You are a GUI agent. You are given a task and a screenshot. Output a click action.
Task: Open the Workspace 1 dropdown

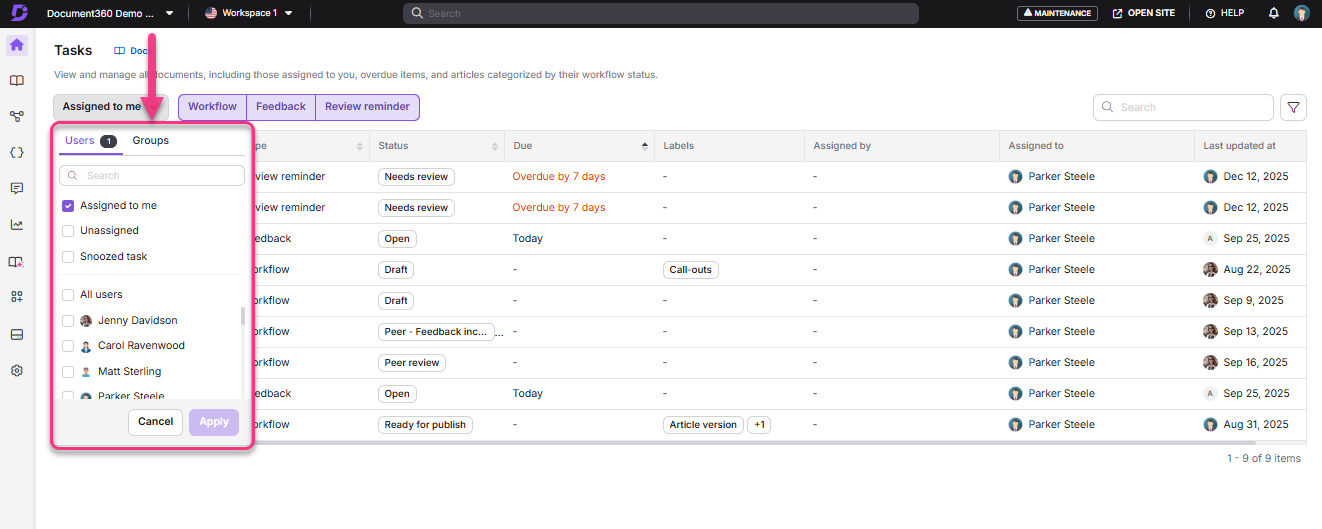pos(248,13)
